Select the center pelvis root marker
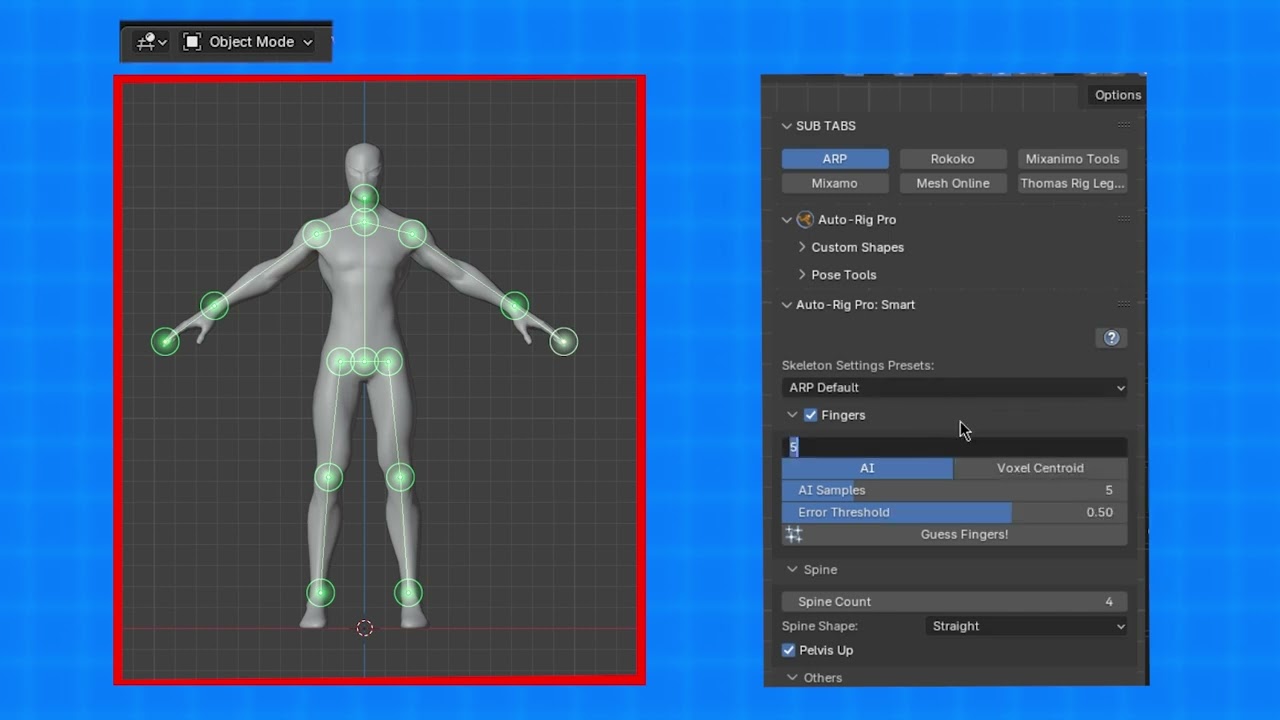Screen dimensions: 1280x720 (x=364, y=361)
